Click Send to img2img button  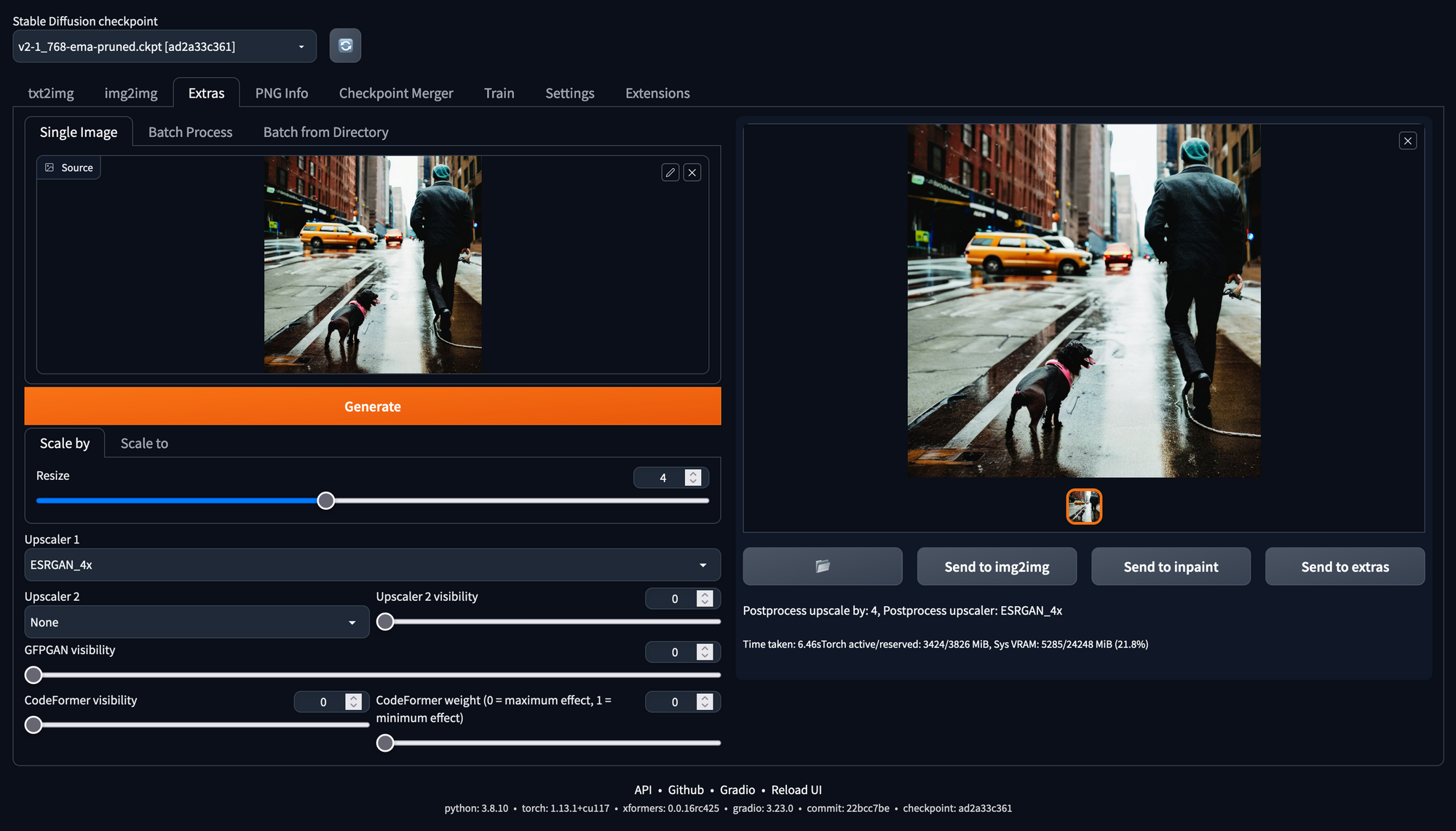(x=997, y=567)
